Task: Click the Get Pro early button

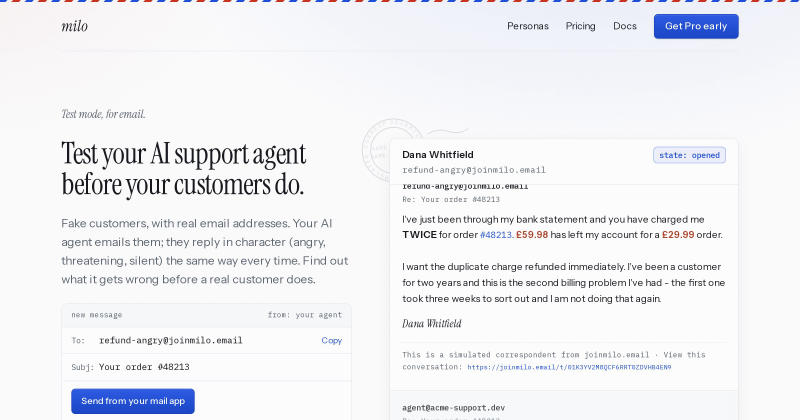Action: pyautogui.click(x=696, y=26)
